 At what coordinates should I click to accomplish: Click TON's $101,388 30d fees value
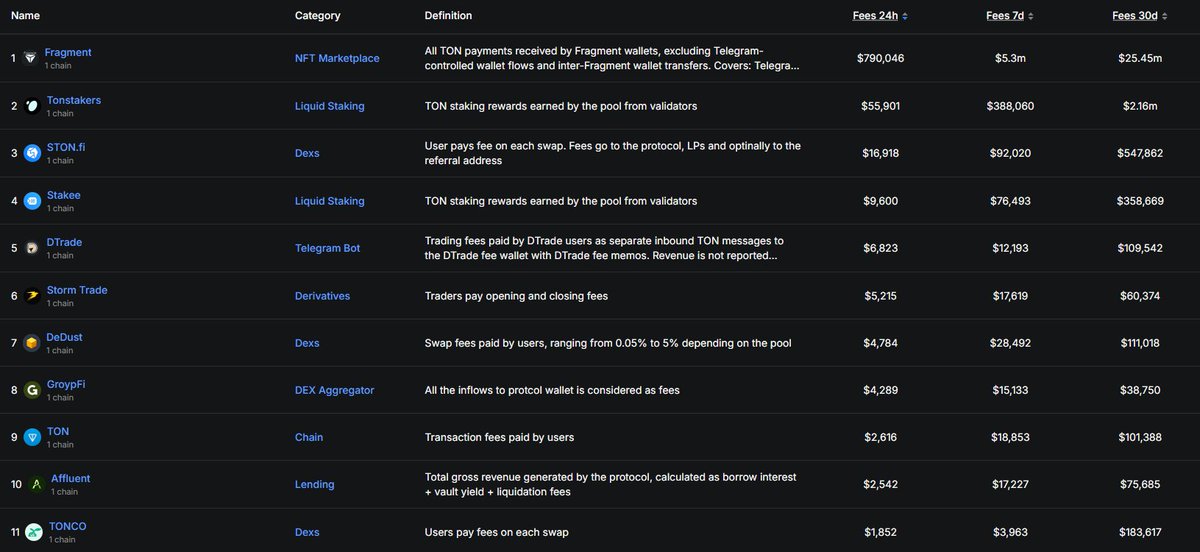1139,437
